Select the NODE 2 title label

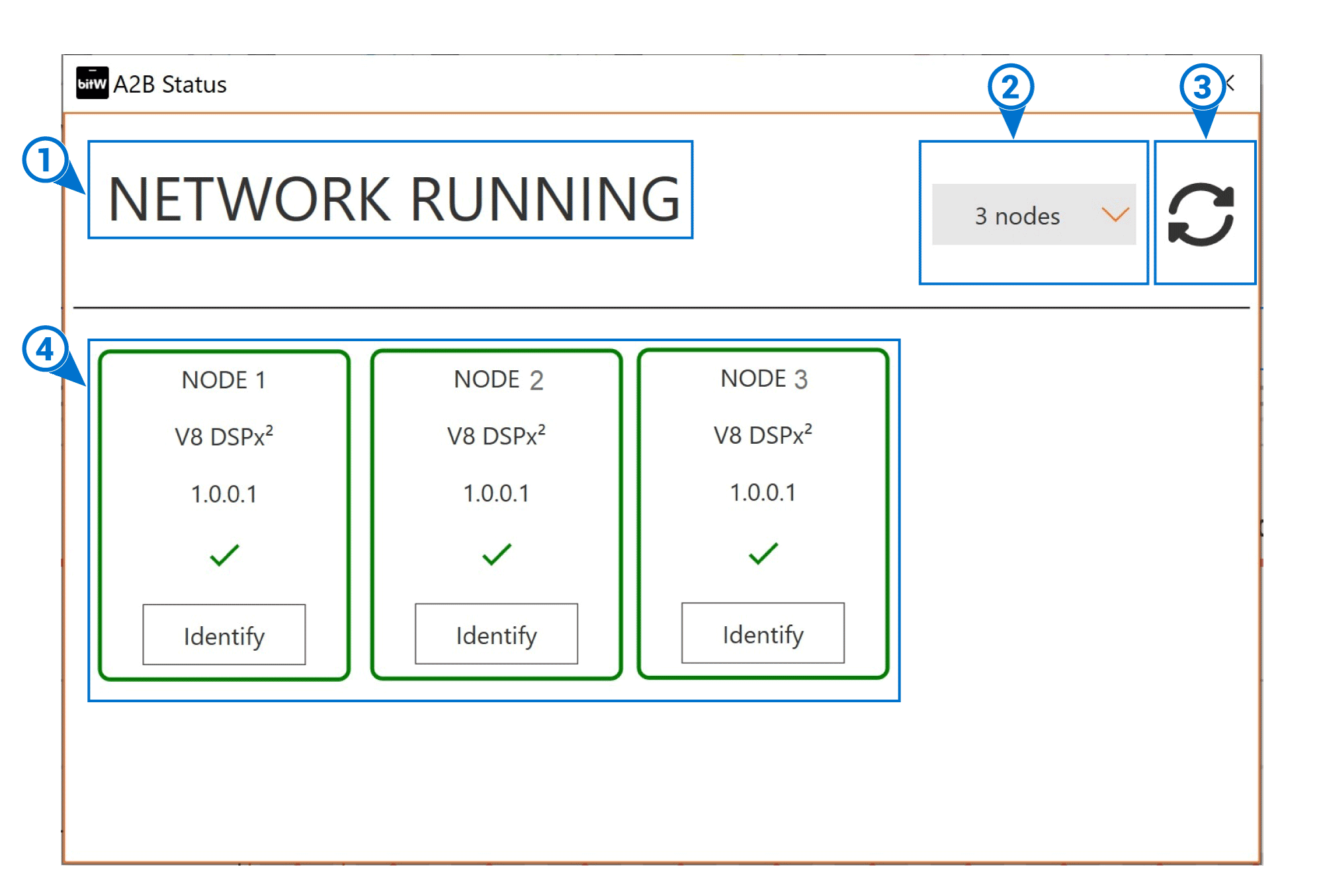[x=498, y=380]
